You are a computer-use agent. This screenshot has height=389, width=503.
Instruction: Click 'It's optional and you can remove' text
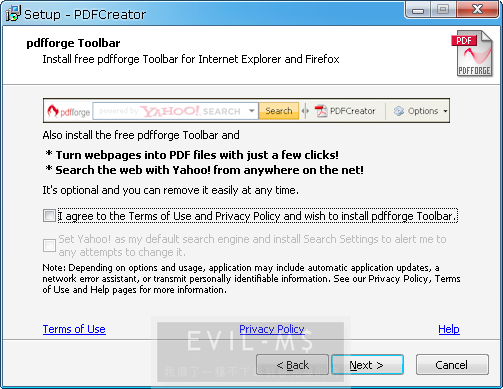pos(170,190)
